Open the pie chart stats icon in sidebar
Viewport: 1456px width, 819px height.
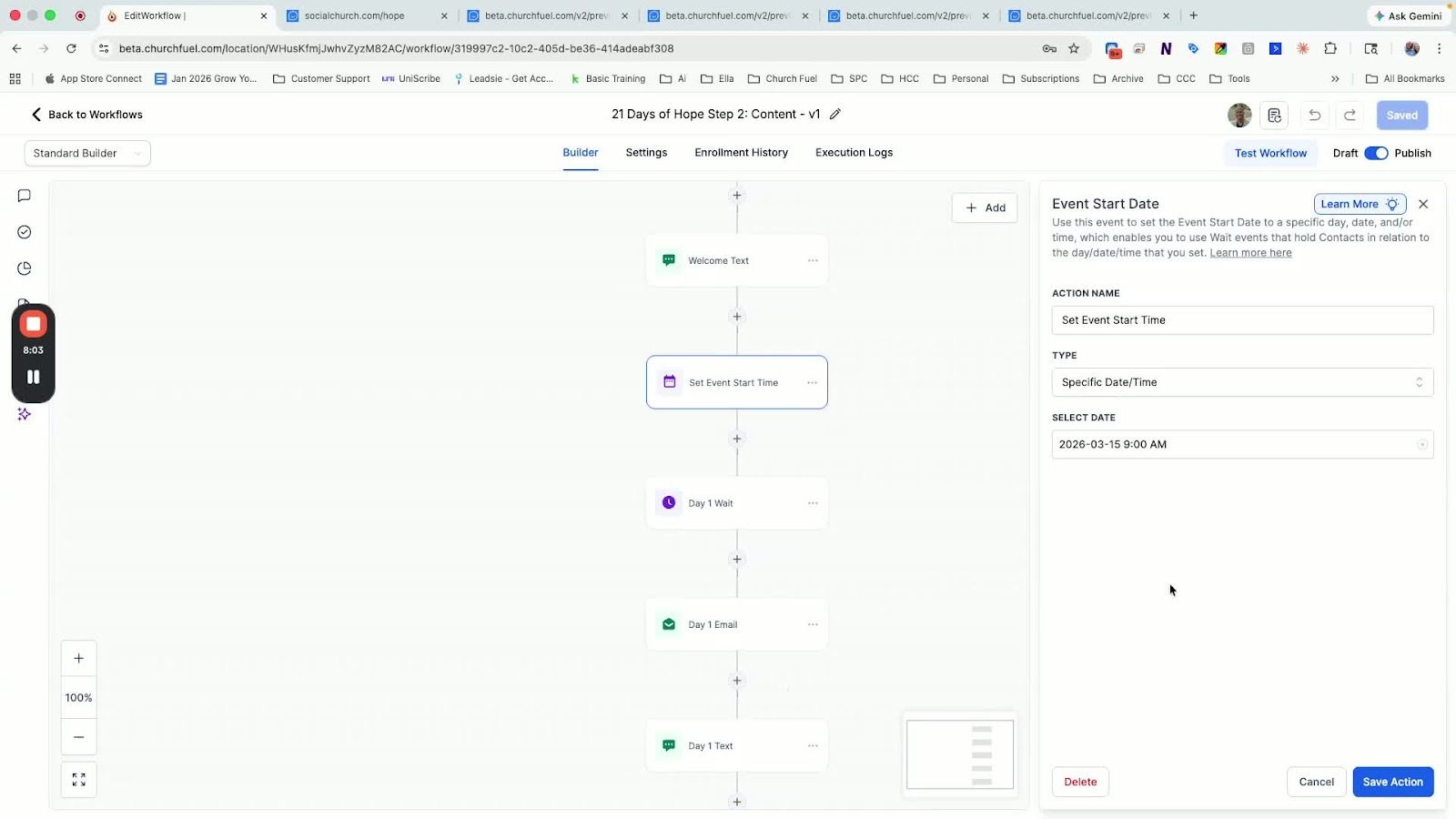click(25, 268)
